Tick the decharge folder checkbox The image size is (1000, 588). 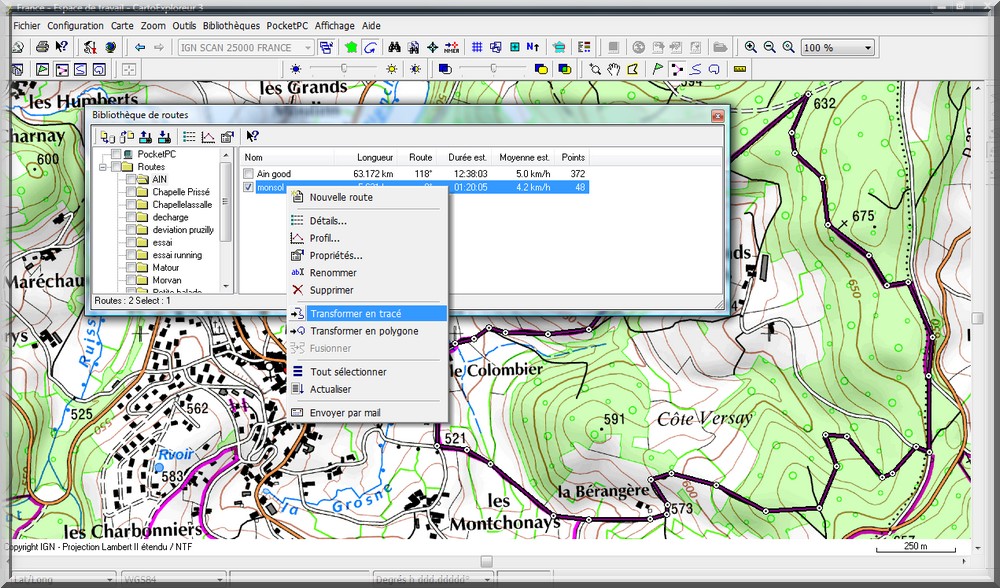pyautogui.click(x=131, y=217)
